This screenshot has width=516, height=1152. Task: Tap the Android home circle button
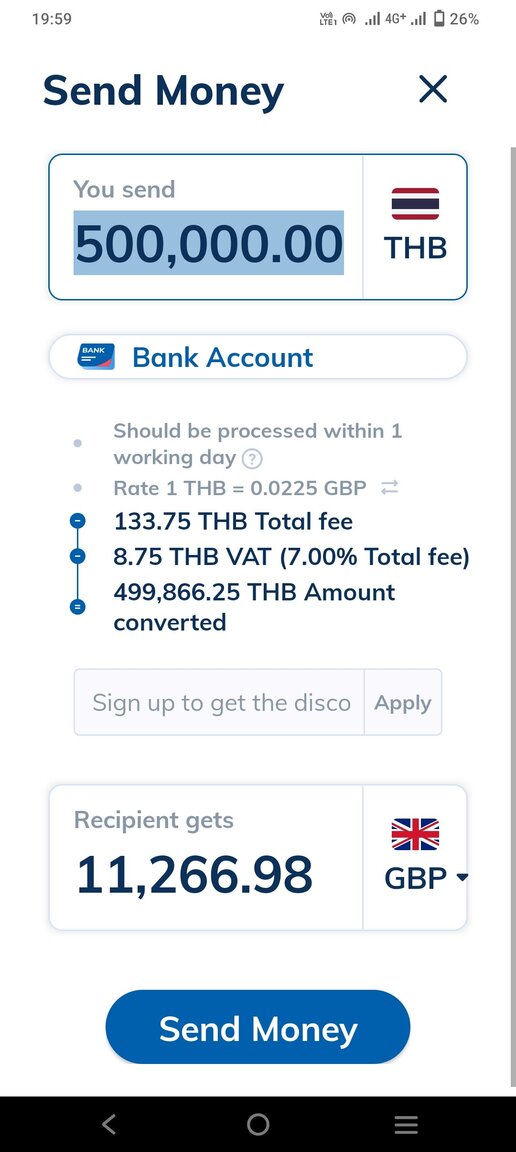[258, 1124]
